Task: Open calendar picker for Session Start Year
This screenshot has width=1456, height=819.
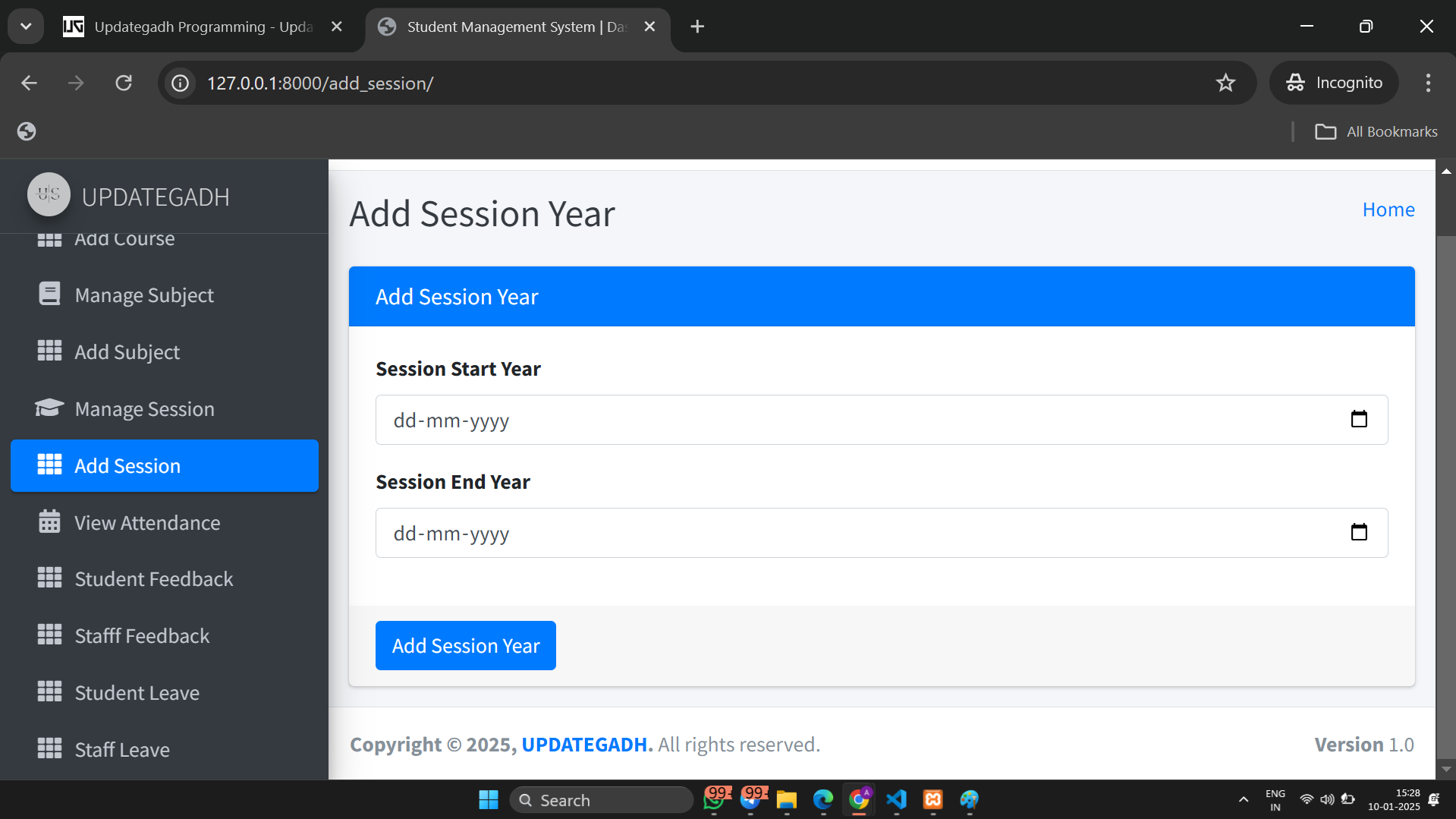Action: pos(1359,419)
